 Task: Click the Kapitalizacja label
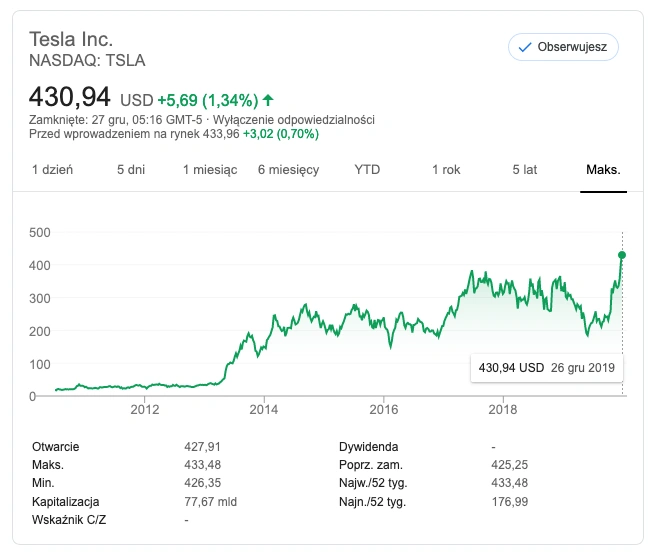(x=66, y=502)
